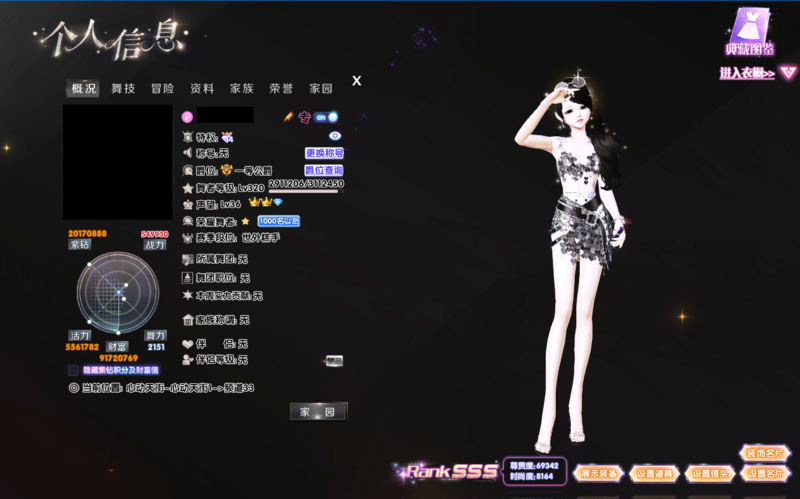This screenshot has width=800, height=499.
Task: Click the pencil edit name icon
Action: pos(289,117)
